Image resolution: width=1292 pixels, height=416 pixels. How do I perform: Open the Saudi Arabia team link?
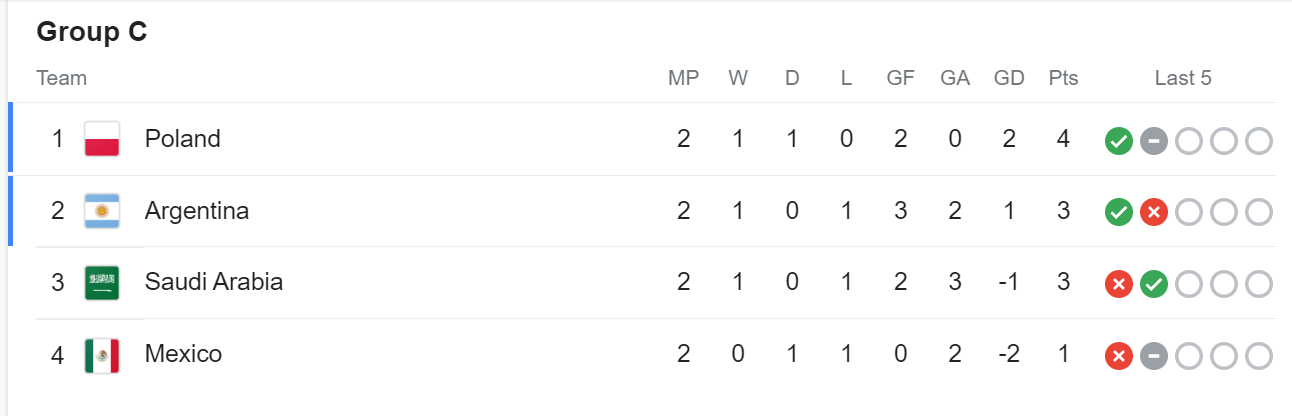tap(214, 282)
